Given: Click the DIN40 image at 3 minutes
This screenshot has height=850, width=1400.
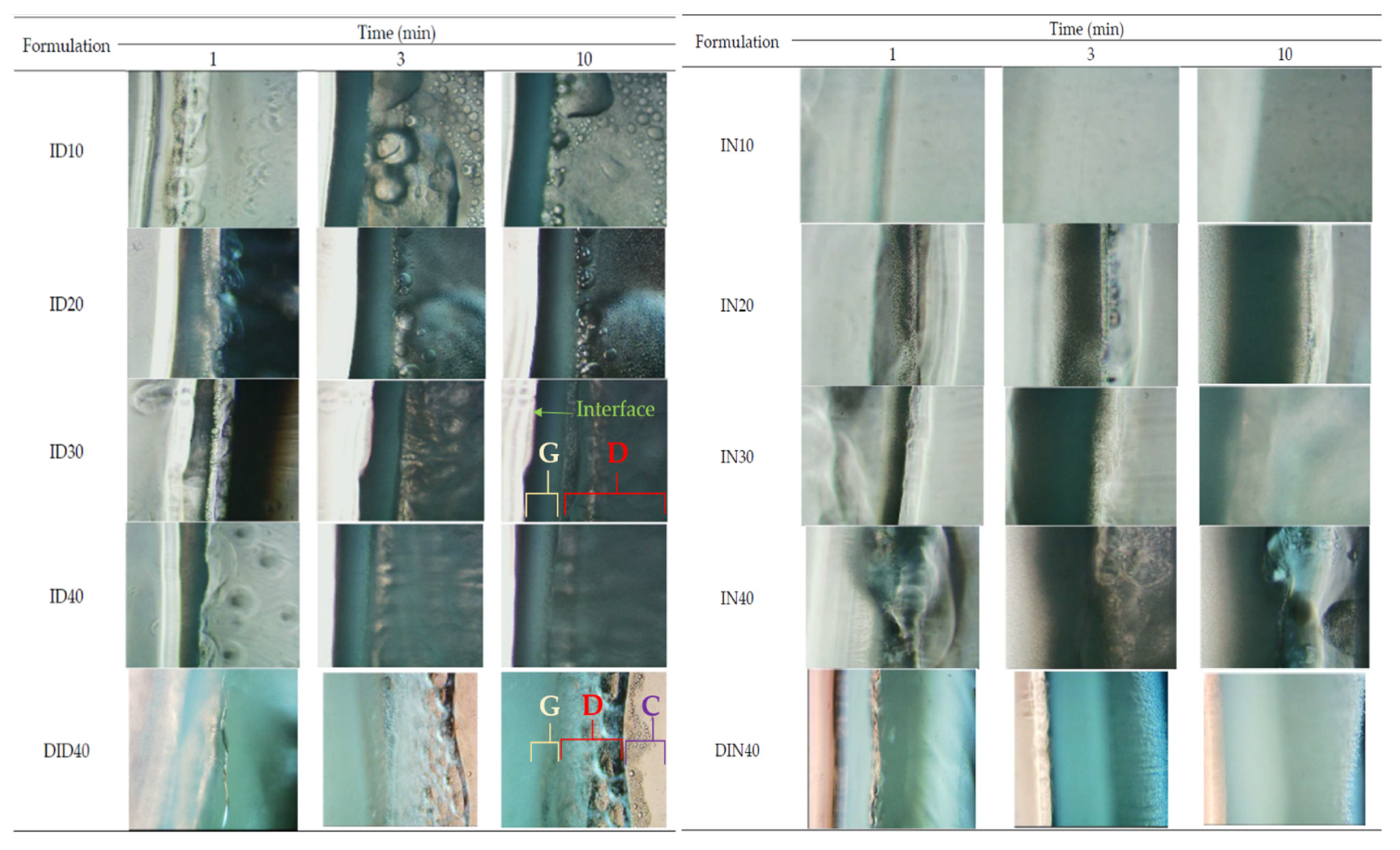Looking at the screenshot, I should 1091,749.
